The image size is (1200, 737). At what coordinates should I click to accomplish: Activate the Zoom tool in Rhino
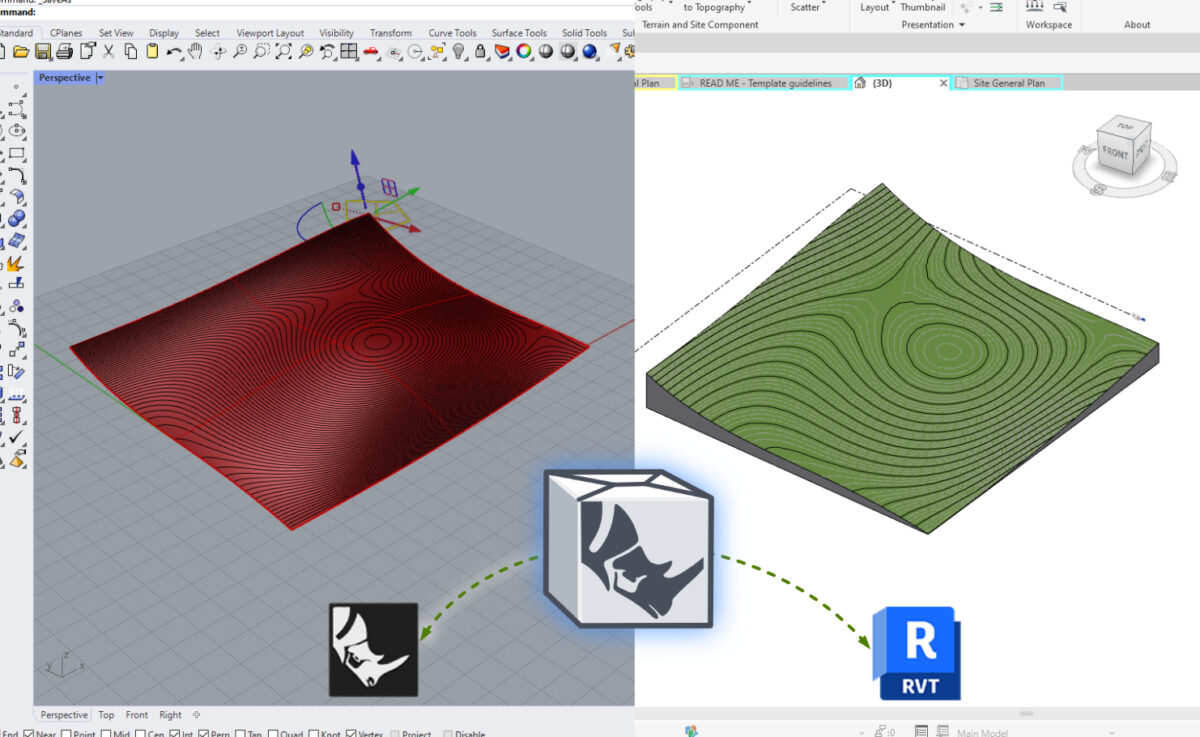click(240, 52)
